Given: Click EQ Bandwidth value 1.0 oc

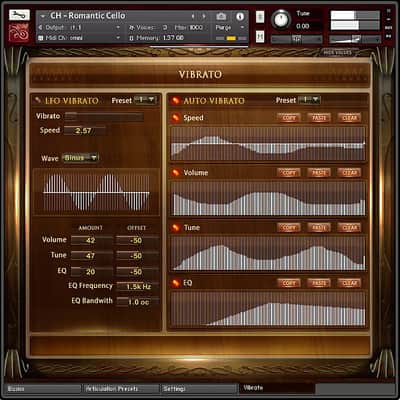Looking at the screenshot, I should tap(138, 302).
